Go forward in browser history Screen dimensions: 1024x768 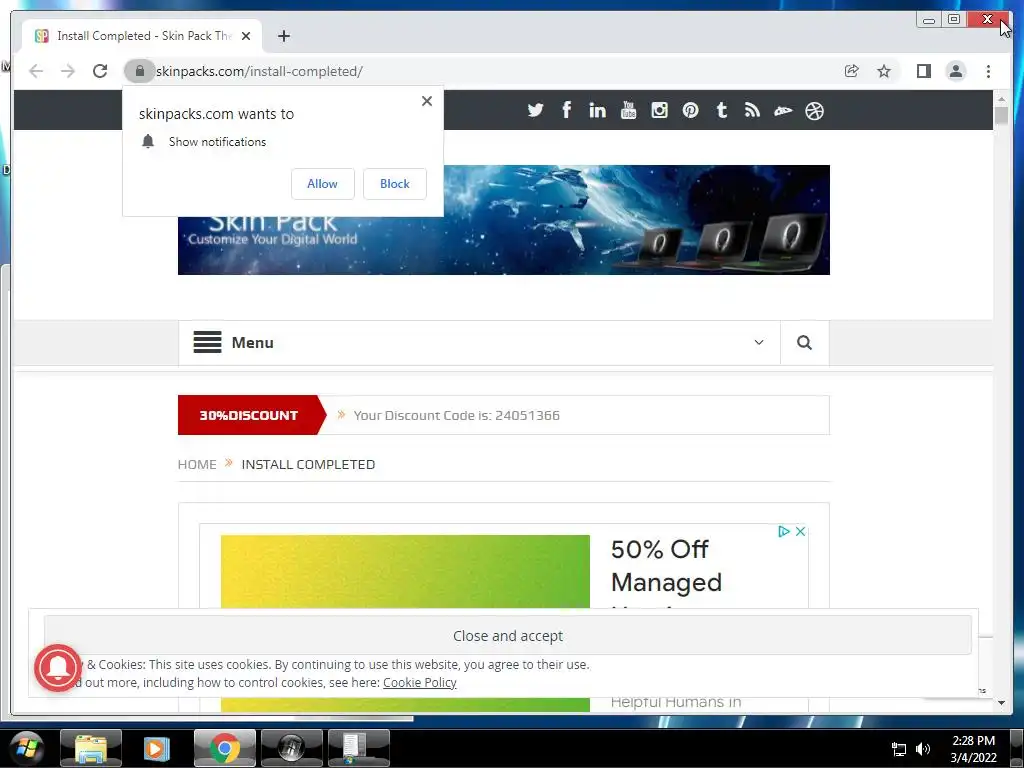coord(68,71)
